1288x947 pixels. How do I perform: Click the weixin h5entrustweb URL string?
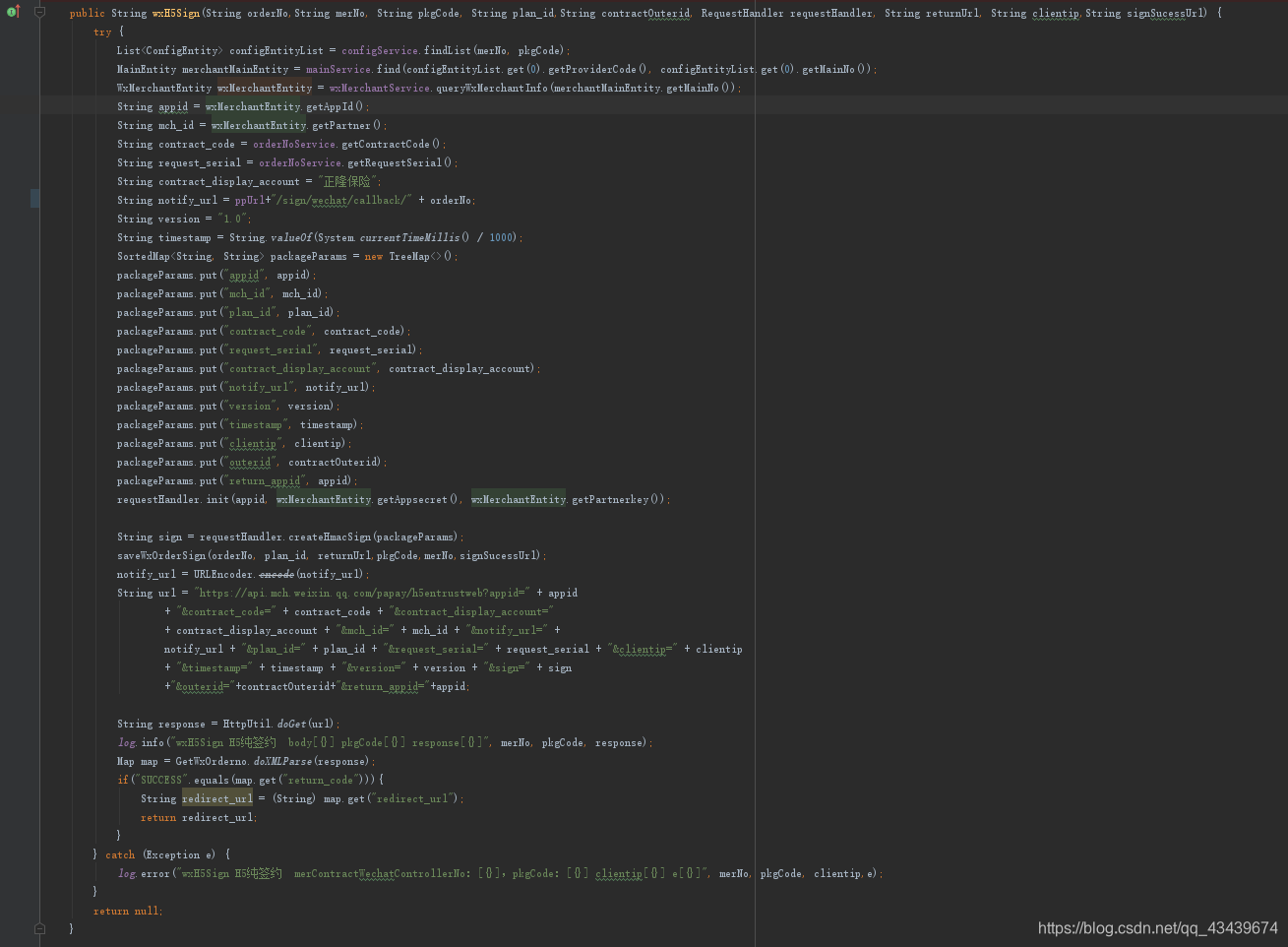point(362,593)
